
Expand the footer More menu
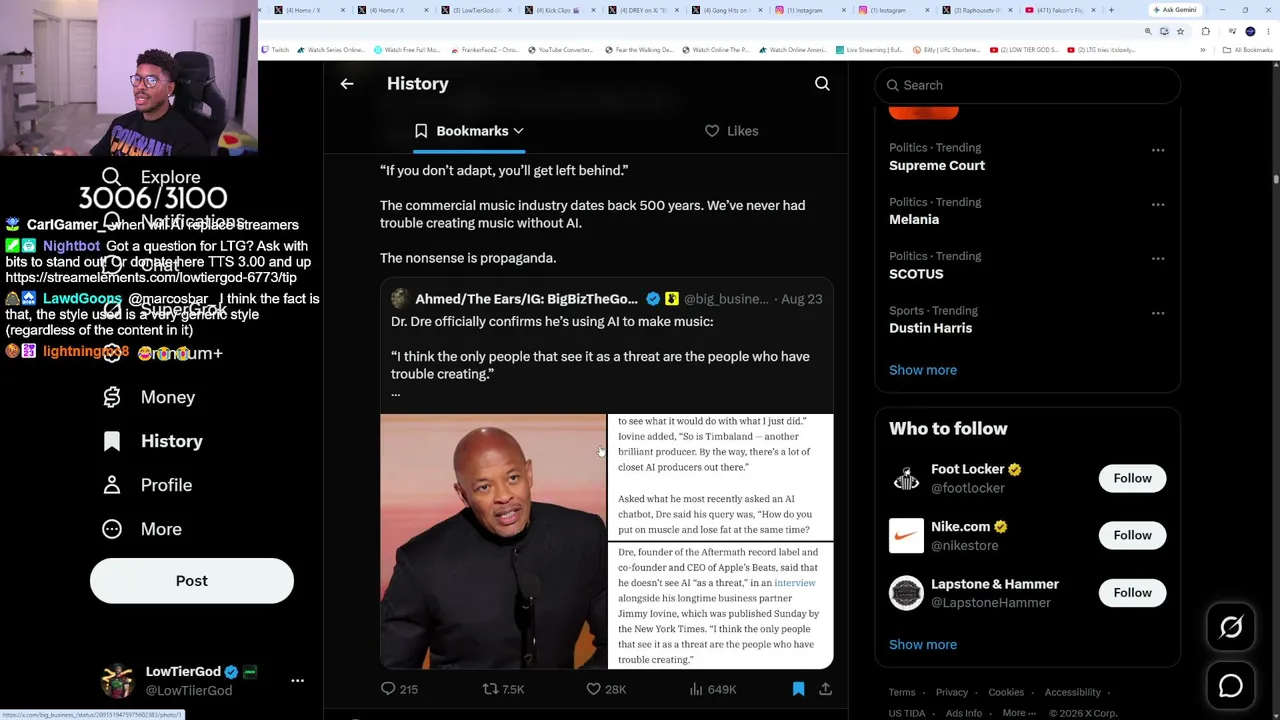(x=1019, y=713)
